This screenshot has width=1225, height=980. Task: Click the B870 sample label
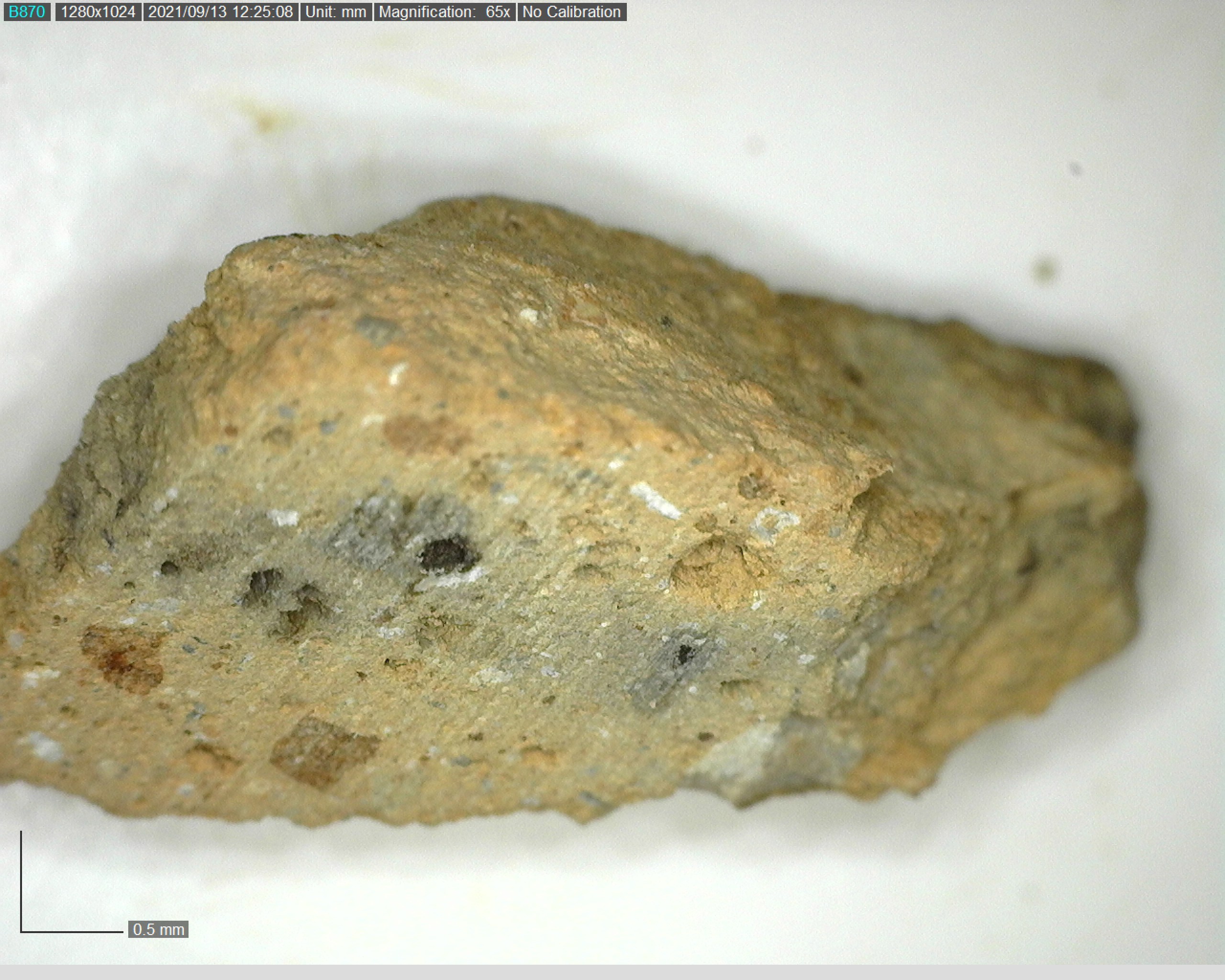pos(27,12)
